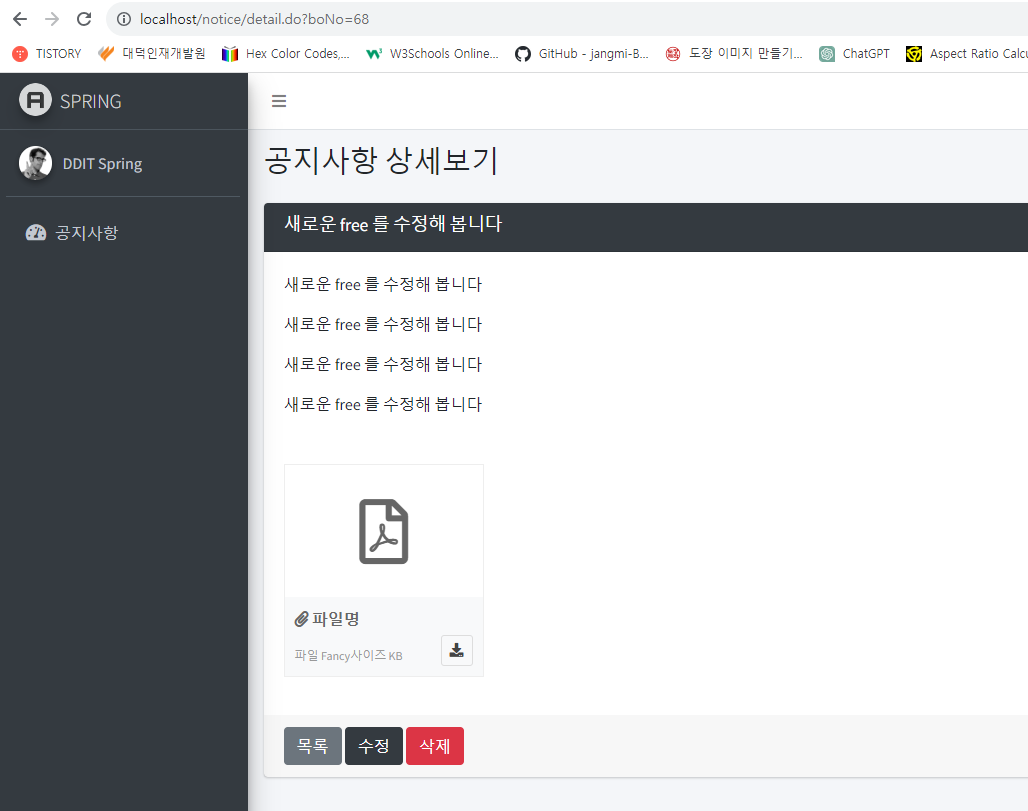1028x811 pixels.
Task: Click the red 삭제 button to delete
Action: pyautogui.click(x=435, y=746)
